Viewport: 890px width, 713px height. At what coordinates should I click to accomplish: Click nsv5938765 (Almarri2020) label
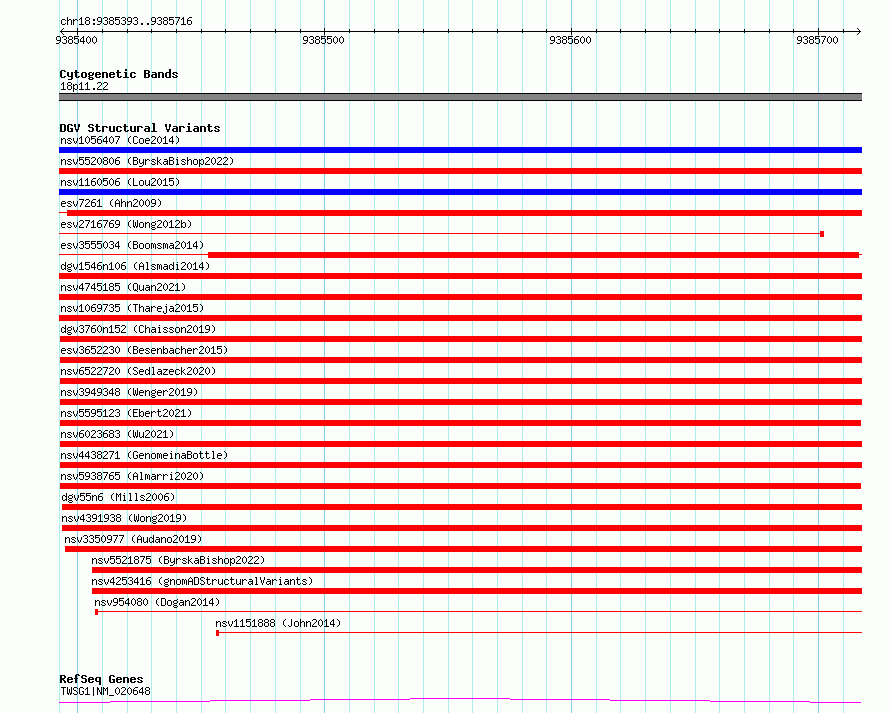(x=132, y=476)
